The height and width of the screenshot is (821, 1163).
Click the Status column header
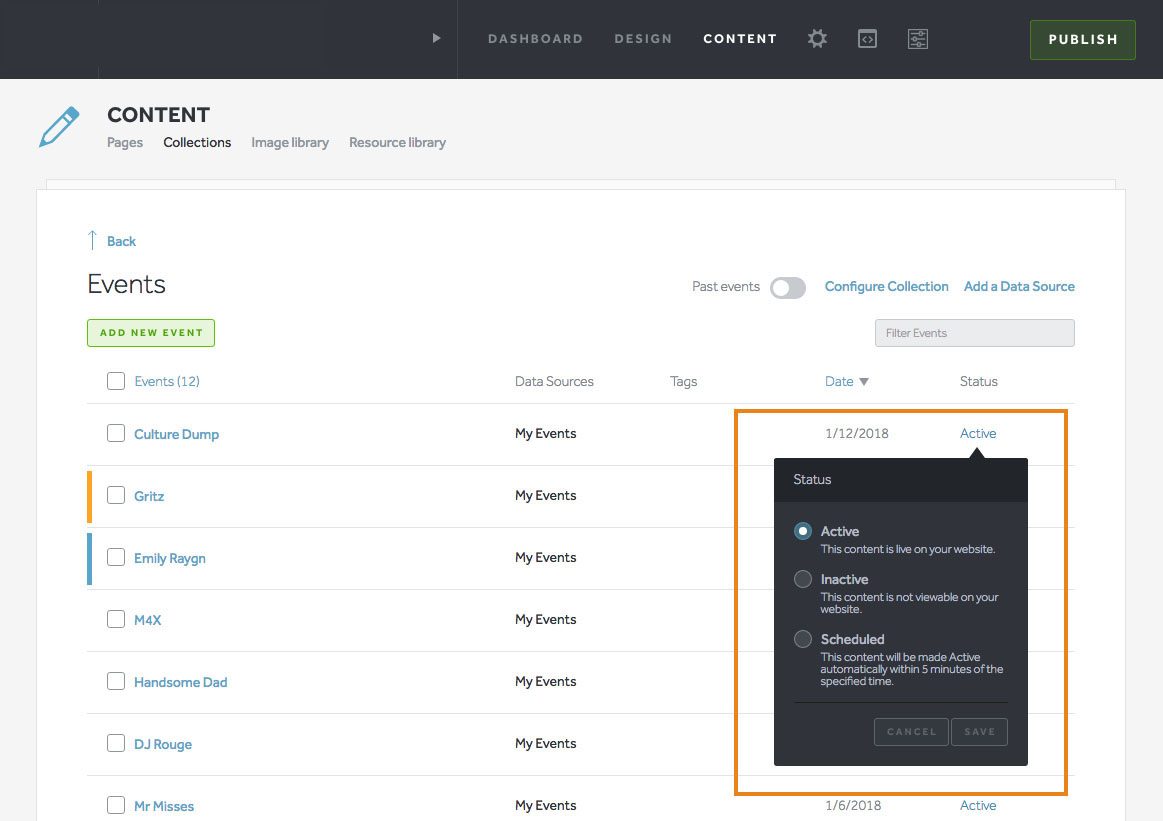click(x=978, y=381)
